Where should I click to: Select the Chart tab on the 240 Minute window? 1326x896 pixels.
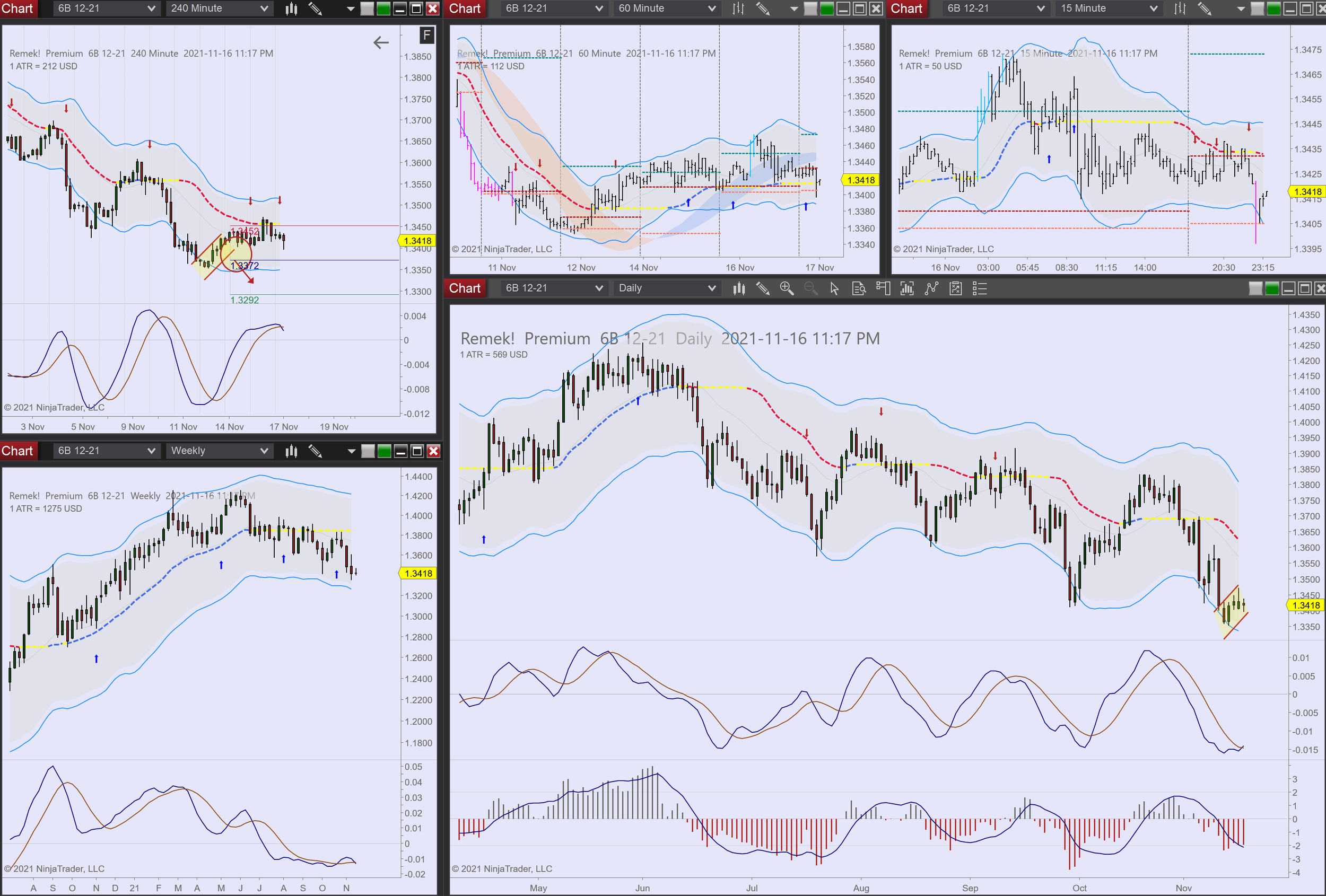tap(18, 8)
